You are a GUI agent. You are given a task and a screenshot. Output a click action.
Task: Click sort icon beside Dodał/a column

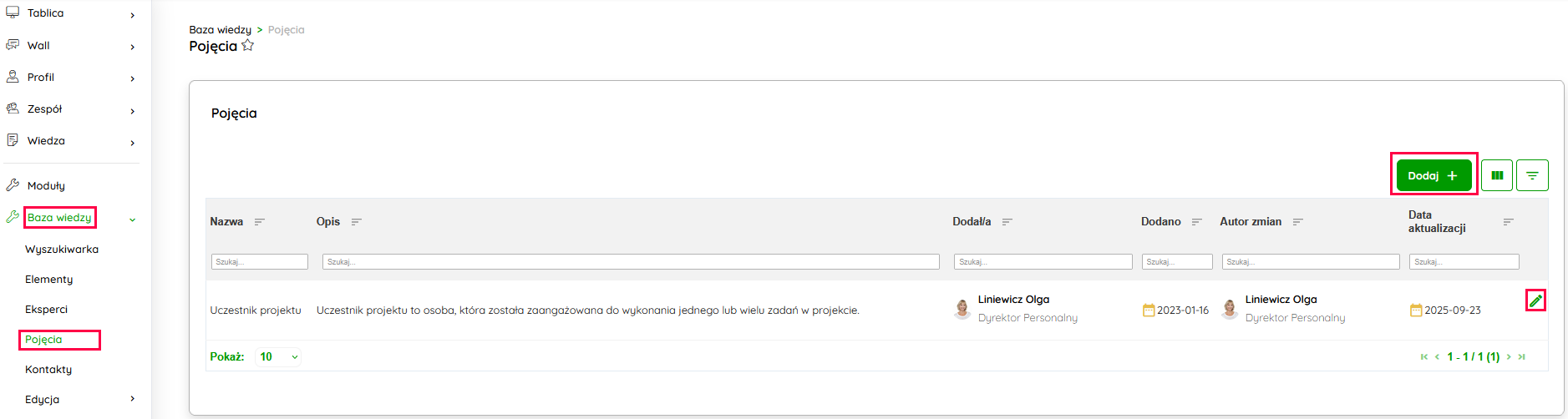(x=1007, y=222)
